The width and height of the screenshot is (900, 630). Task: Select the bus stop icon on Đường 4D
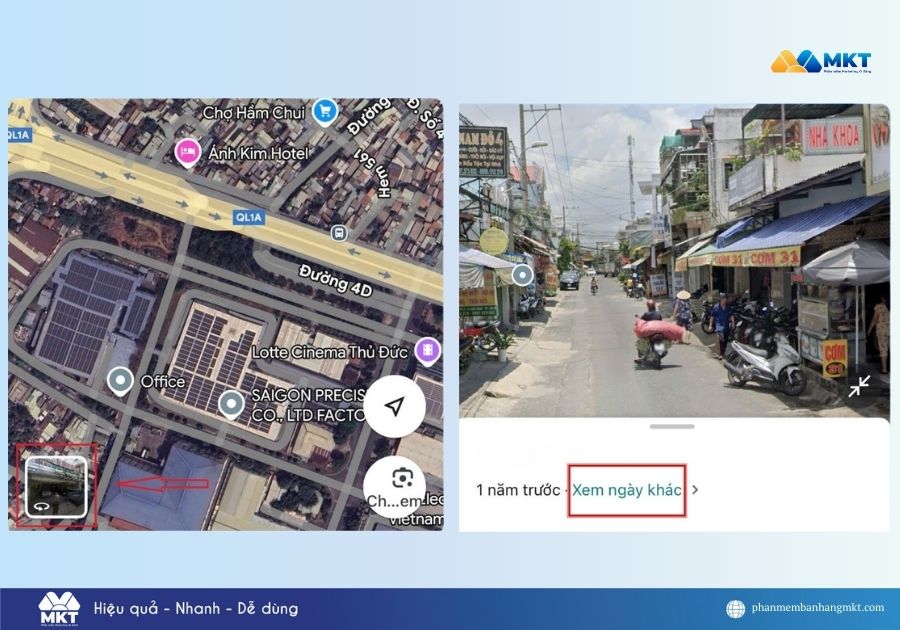click(x=339, y=232)
